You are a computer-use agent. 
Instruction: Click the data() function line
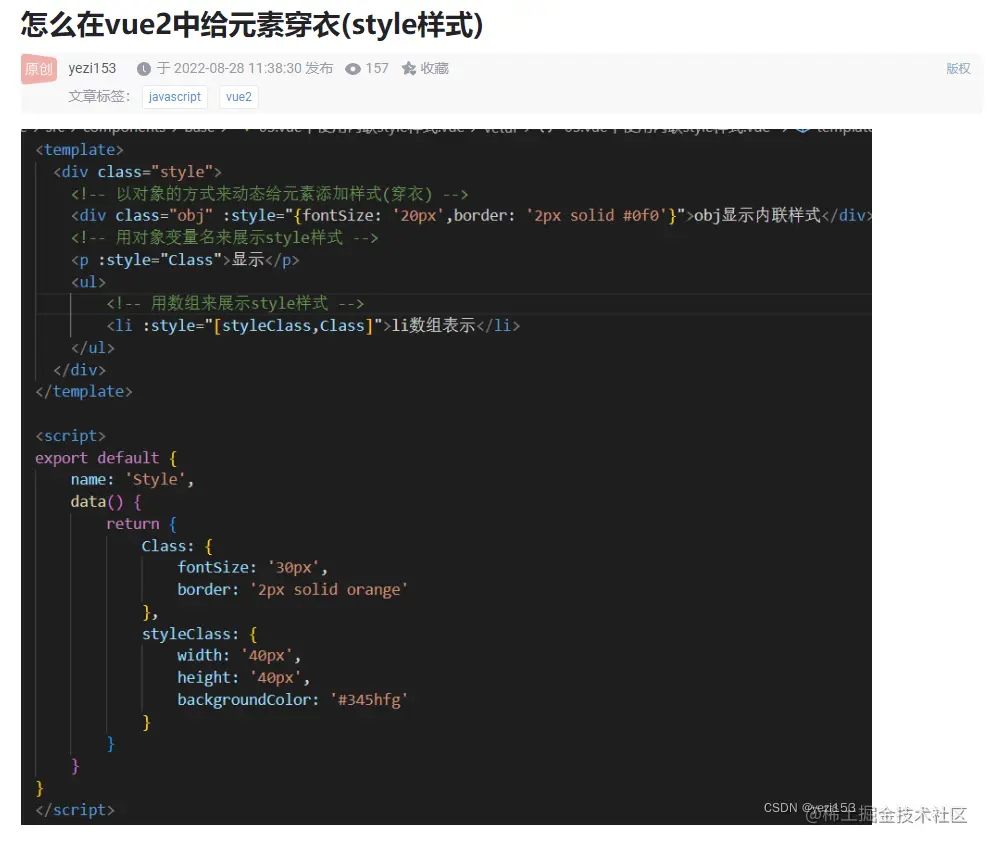tap(106, 502)
